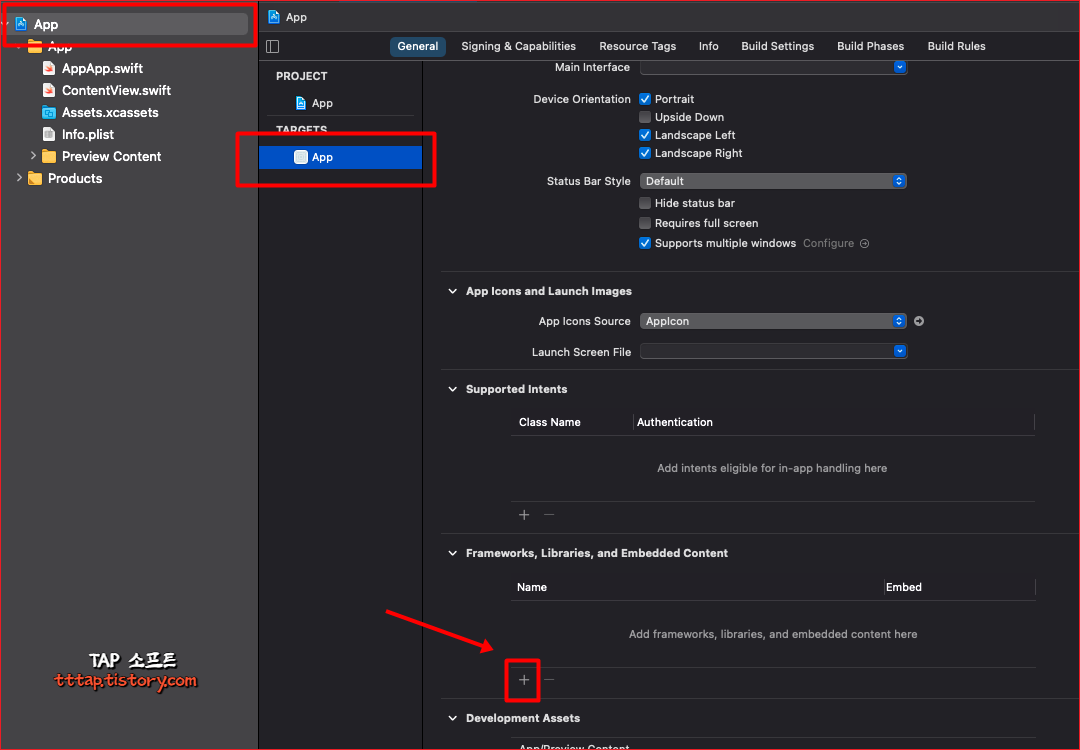Open the App Icons Source dropdown

(x=773, y=321)
